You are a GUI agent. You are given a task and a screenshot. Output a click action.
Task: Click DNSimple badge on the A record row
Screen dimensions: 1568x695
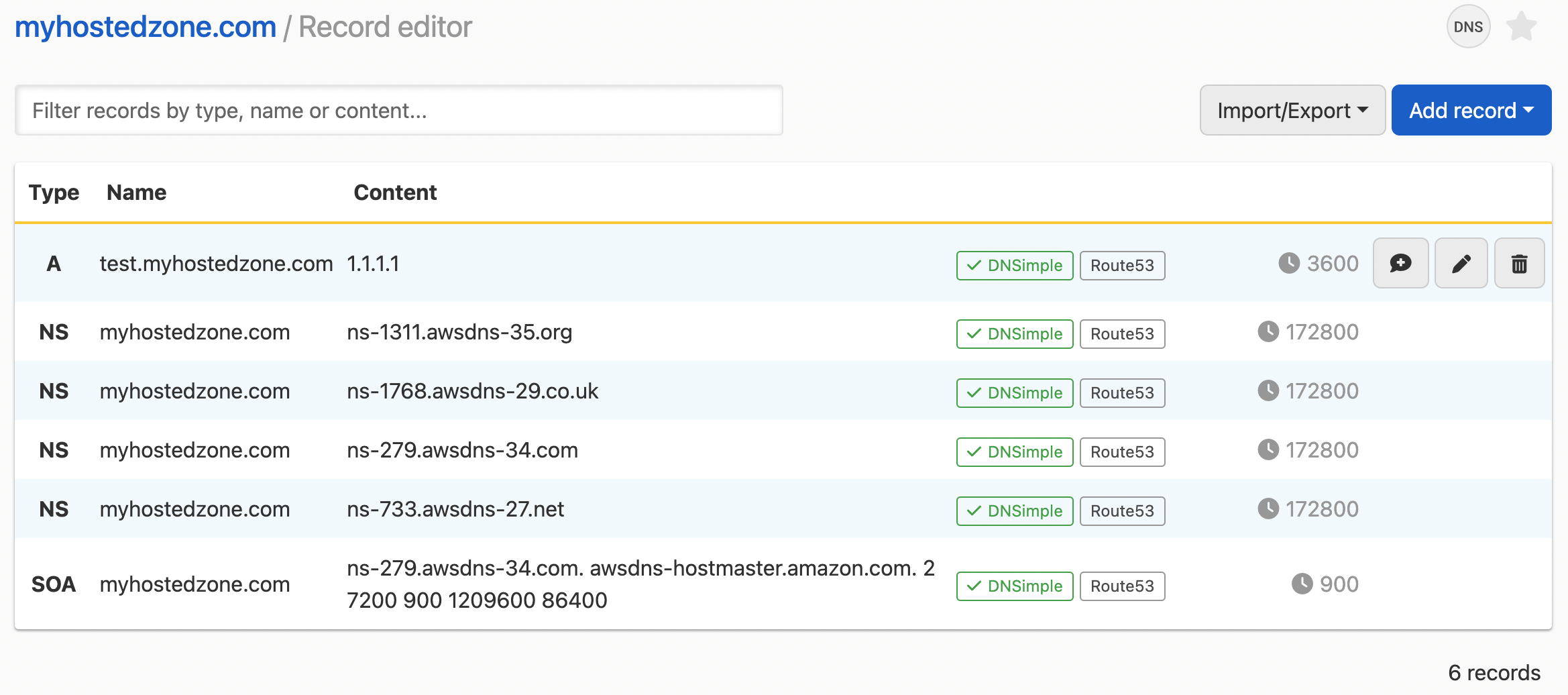[x=1015, y=266]
